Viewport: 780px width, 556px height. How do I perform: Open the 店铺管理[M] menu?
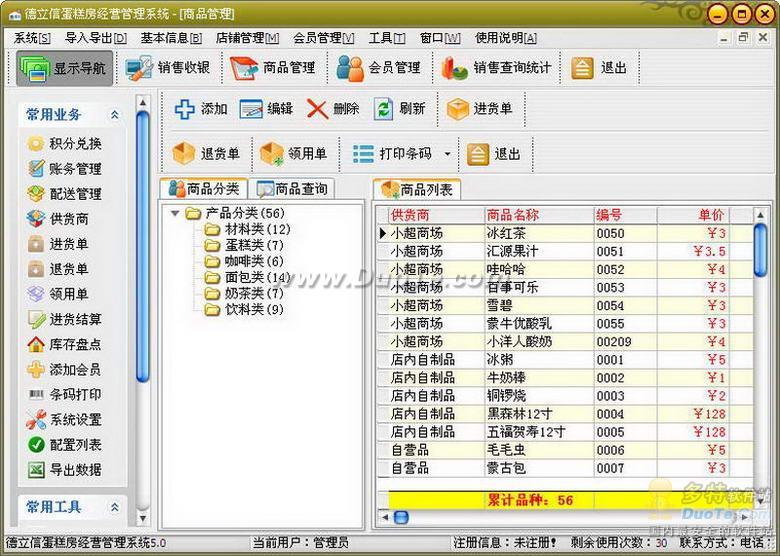pyautogui.click(x=247, y=38)
